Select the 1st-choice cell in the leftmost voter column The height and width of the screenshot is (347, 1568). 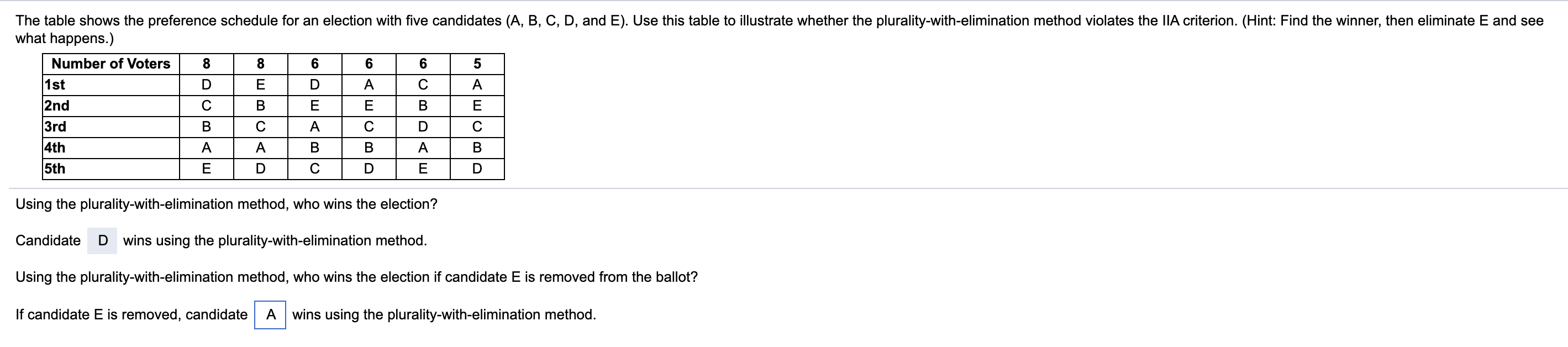pyautogui.click(x=206, y=85)
